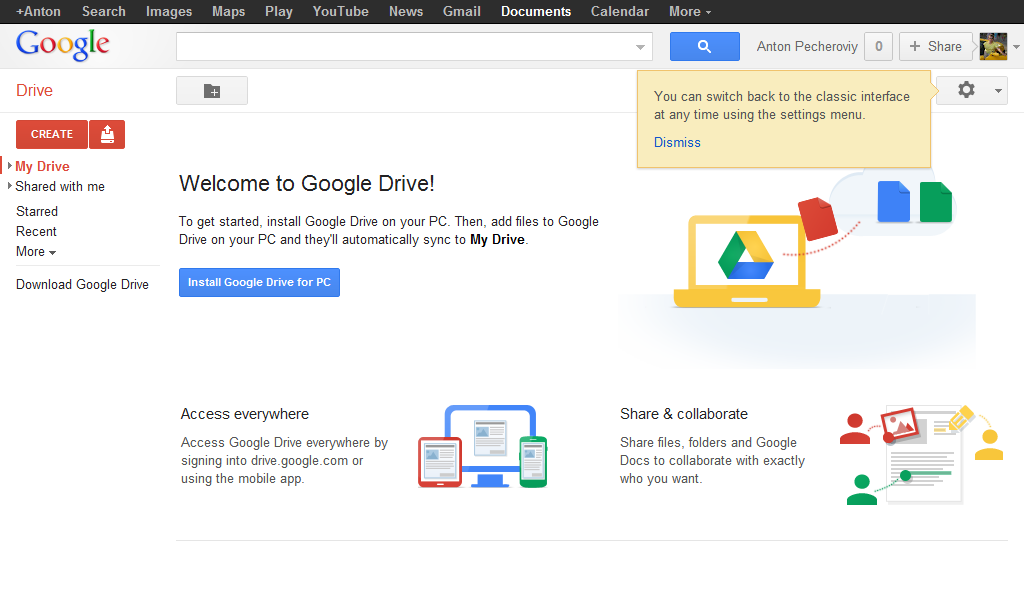
Task: Click inside the search input field
Action: (400, 46)
